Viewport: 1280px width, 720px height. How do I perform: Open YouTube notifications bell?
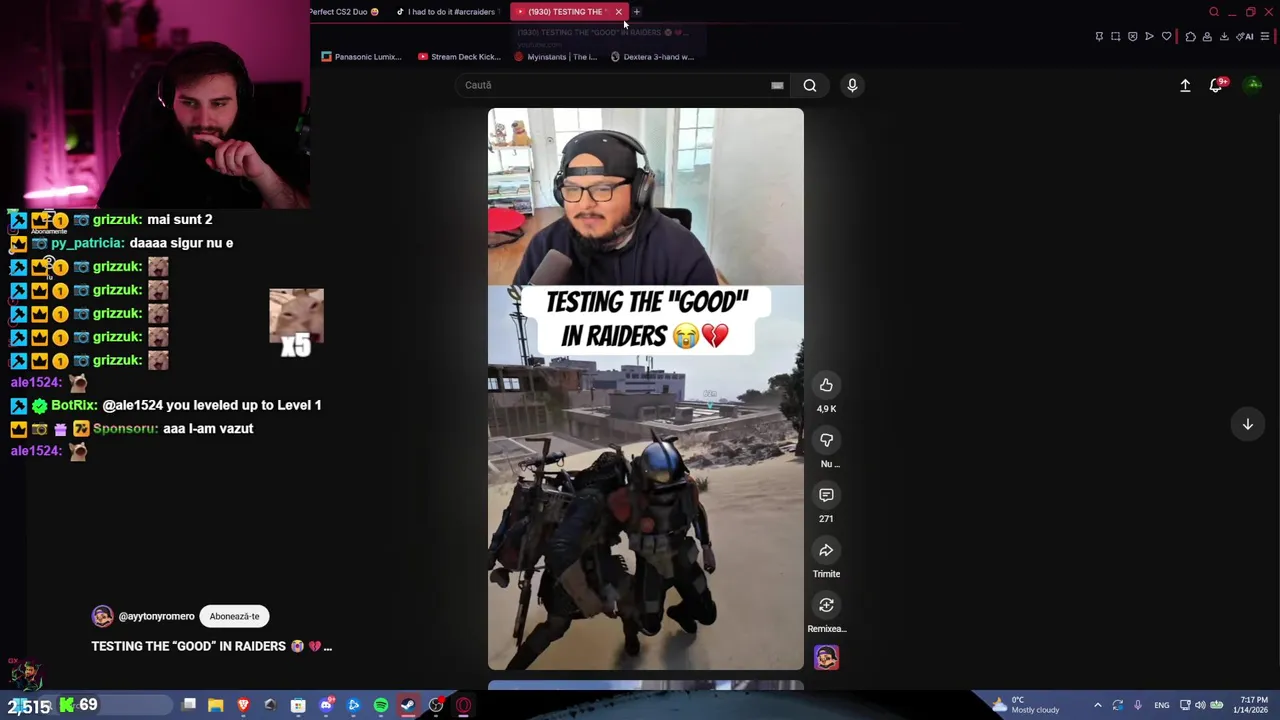tap(1216, 85)
